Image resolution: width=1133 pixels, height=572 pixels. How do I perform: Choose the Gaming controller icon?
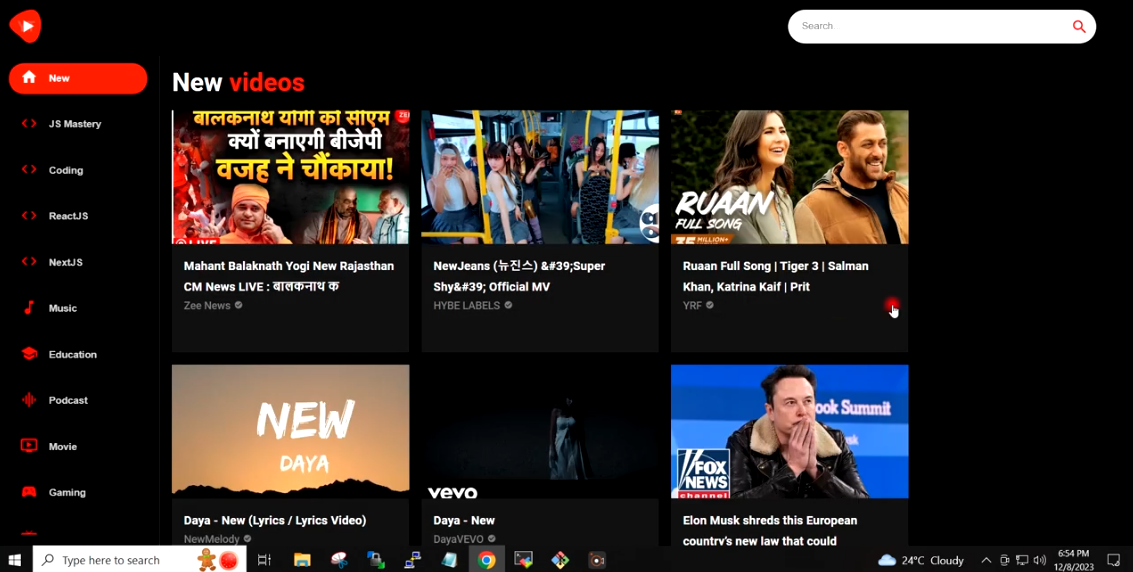pyautogui.click(x=29, y=492)
